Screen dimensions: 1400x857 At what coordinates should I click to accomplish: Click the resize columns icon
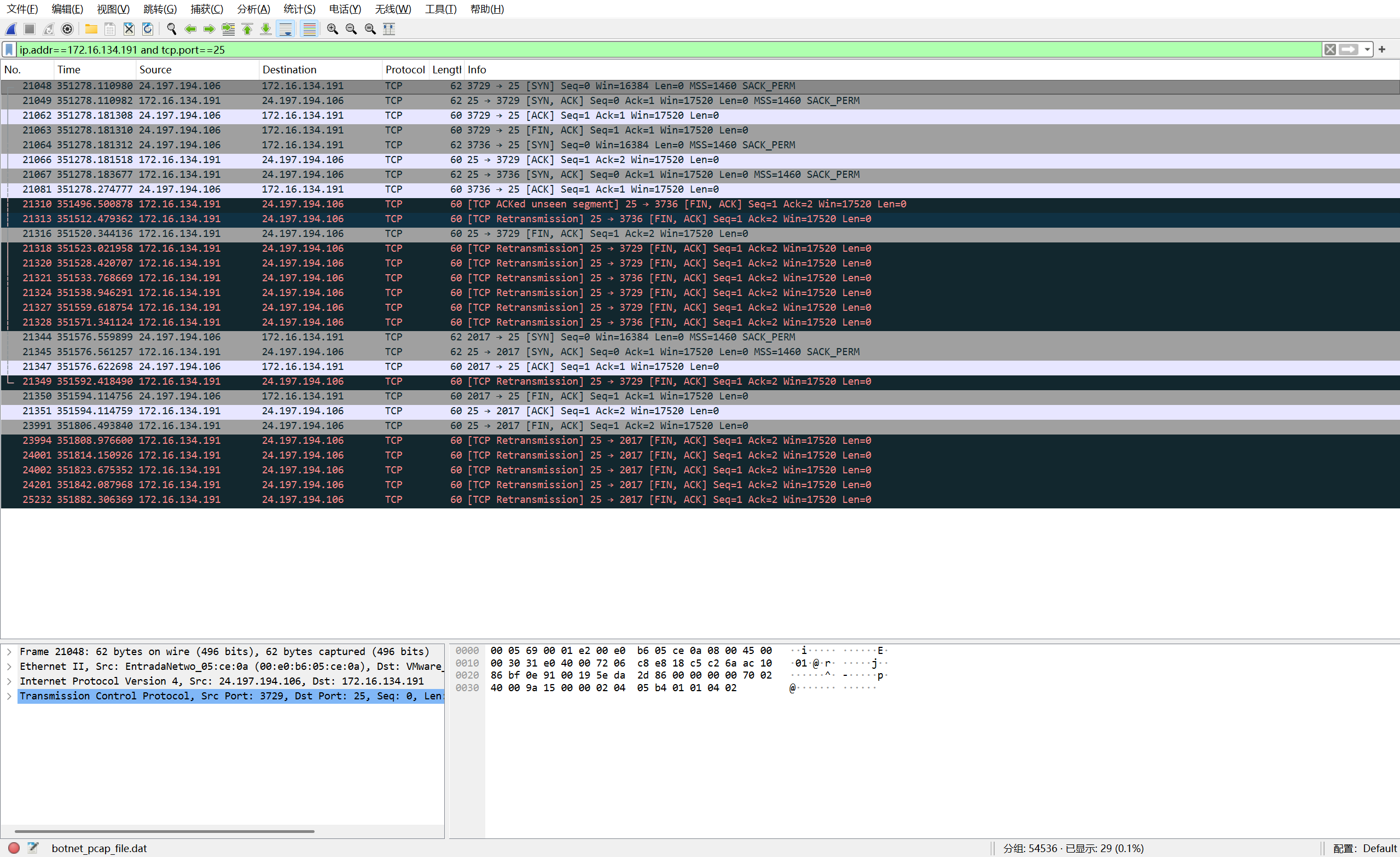[x=389, y=29]
